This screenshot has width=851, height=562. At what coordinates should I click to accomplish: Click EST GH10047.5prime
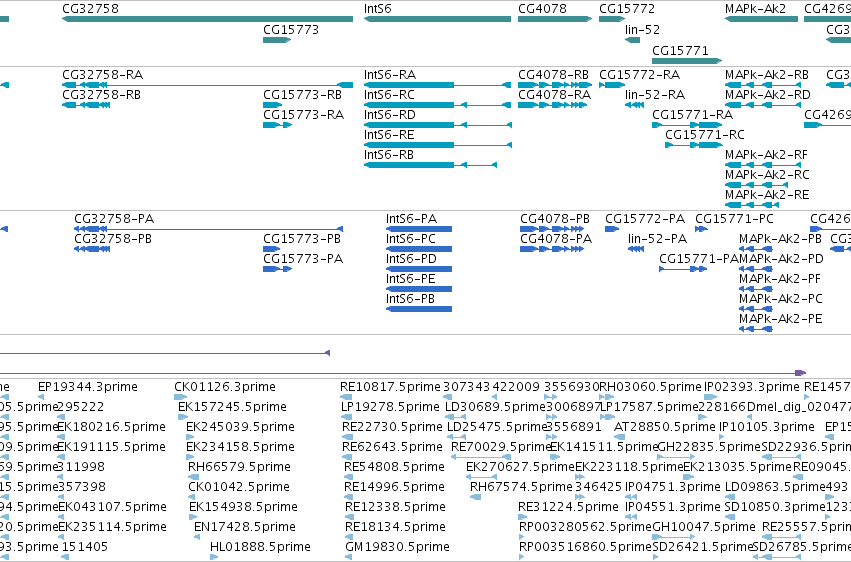coord(704,527)
